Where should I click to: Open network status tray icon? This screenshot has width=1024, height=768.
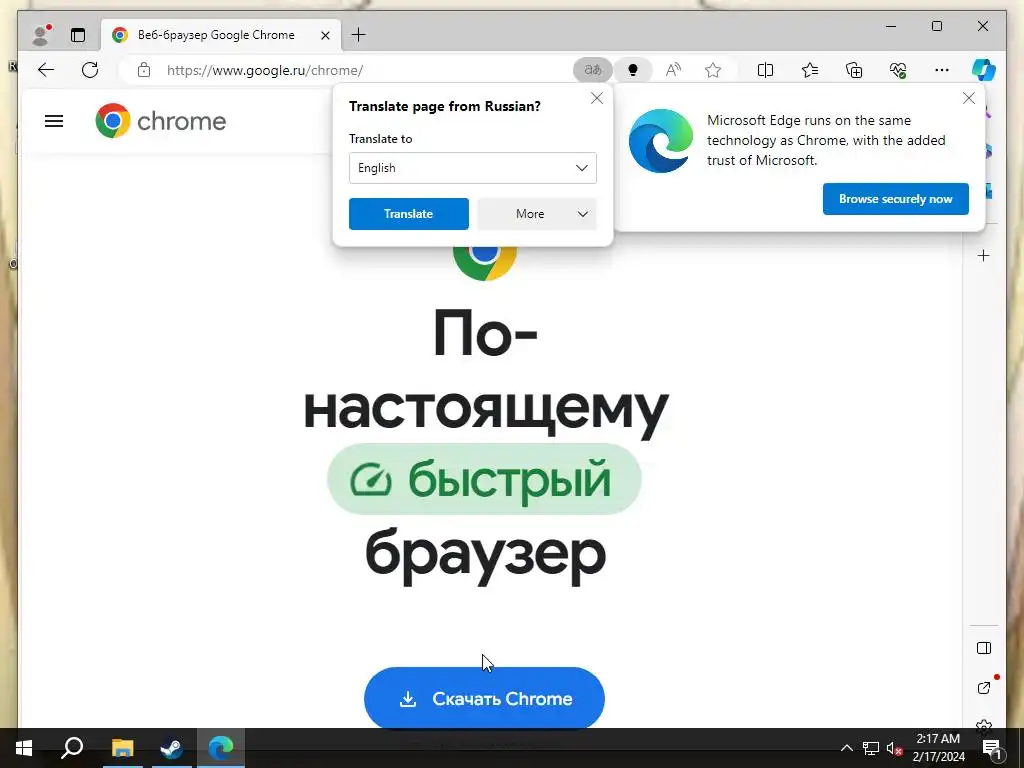click(x=871, y=748)
